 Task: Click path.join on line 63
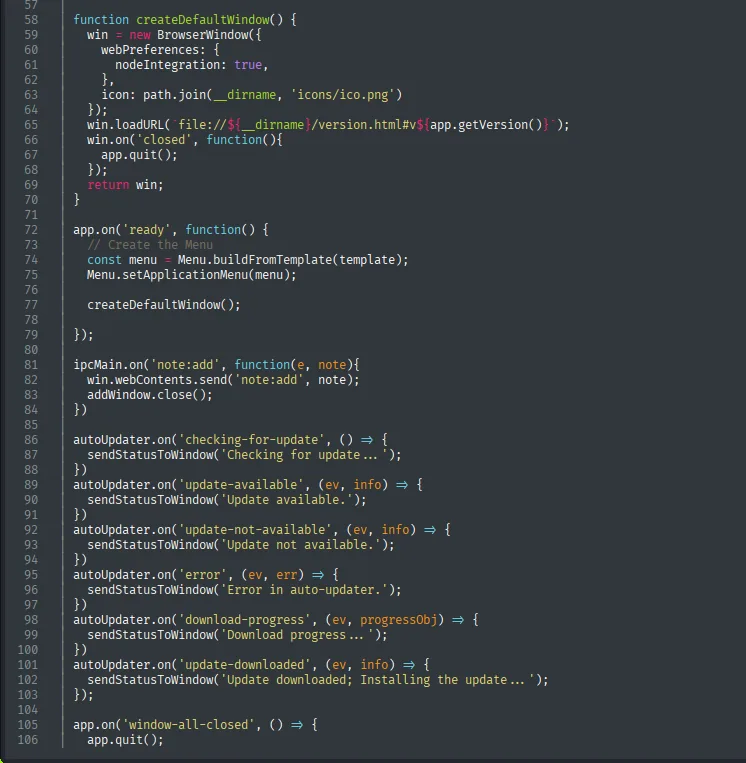(174, 95)
